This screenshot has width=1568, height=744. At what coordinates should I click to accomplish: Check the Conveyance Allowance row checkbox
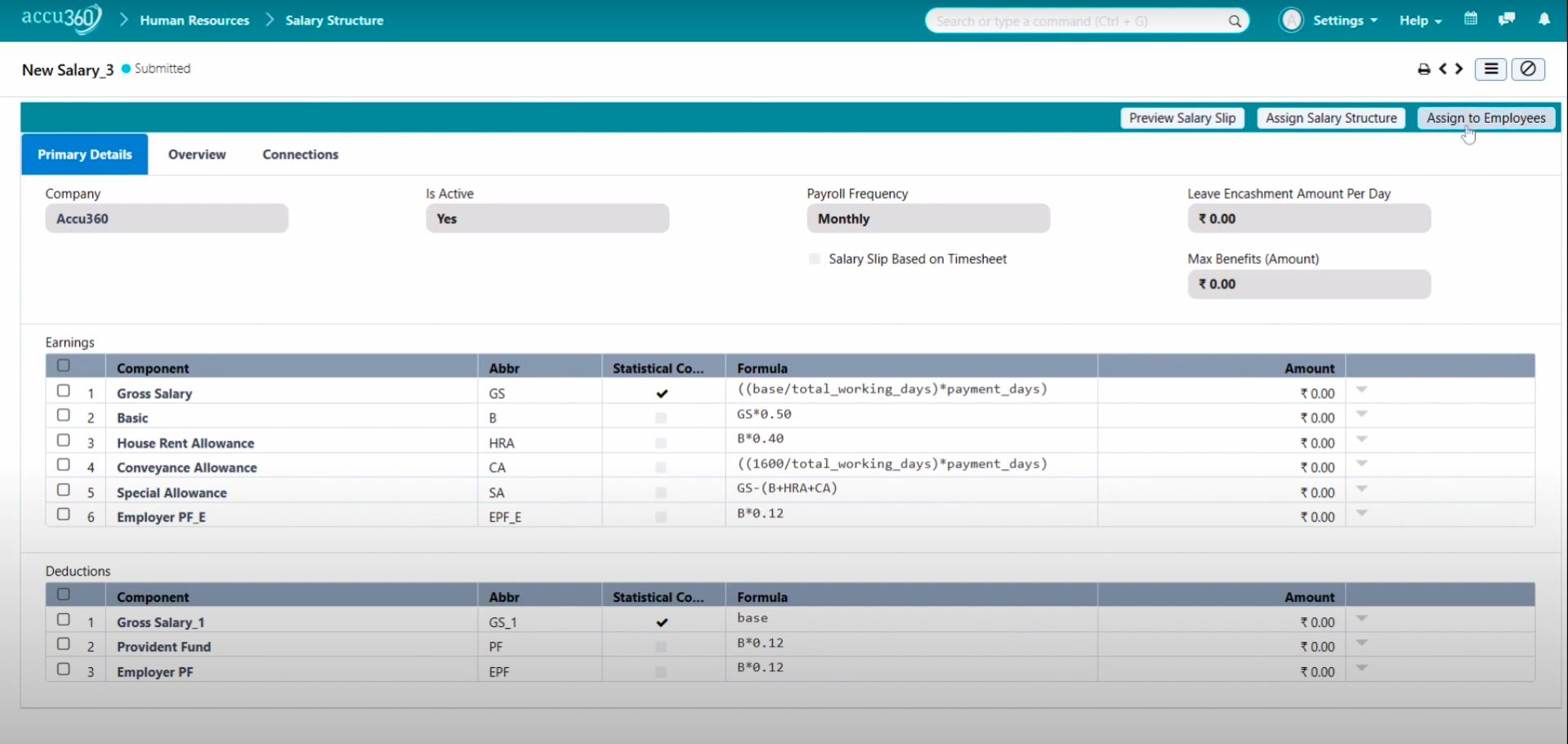click(64, 465)
